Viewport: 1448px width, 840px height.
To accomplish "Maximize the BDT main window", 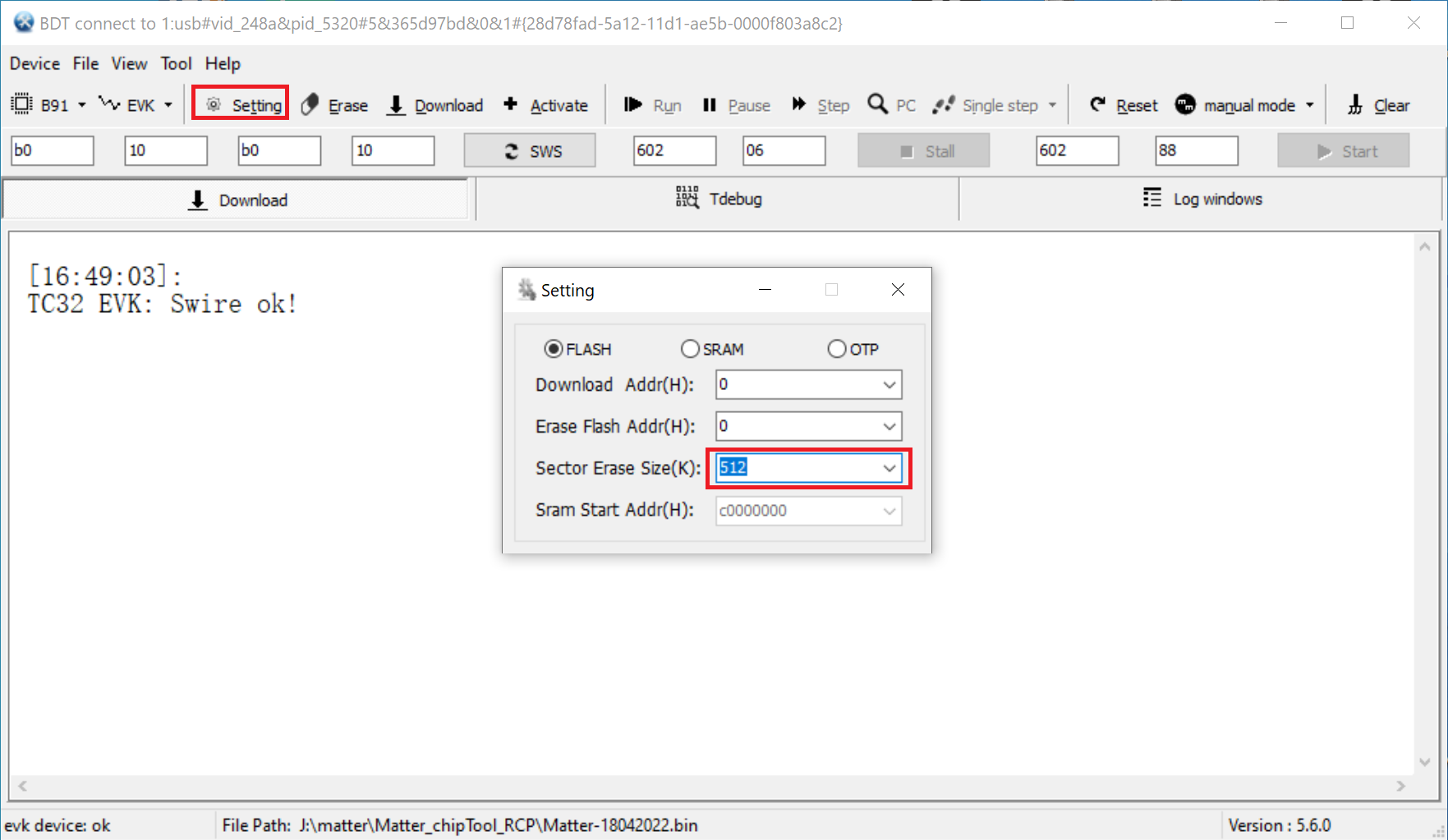I will coord(1347,23).
